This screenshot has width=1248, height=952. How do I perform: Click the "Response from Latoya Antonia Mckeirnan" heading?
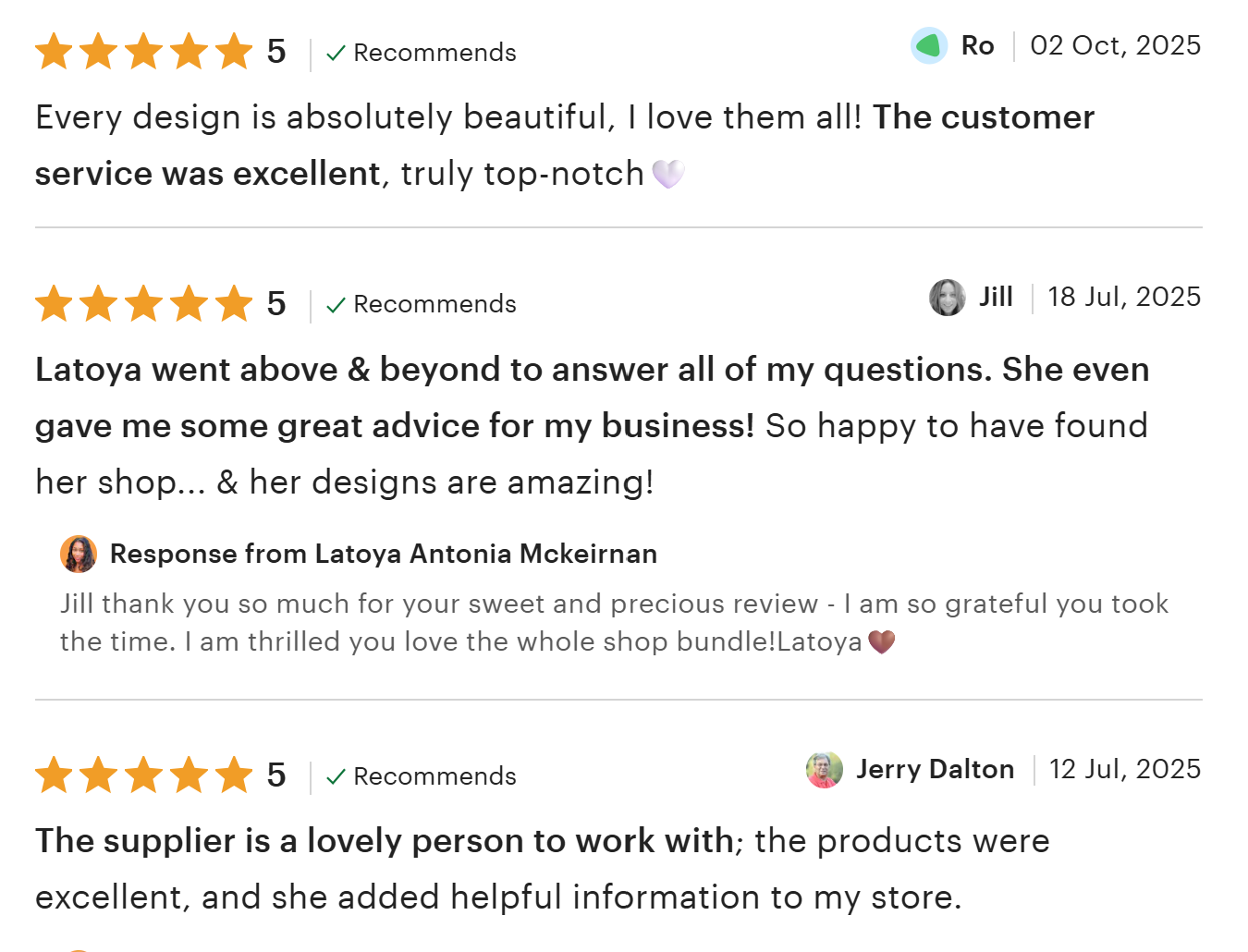click(384, 554)
